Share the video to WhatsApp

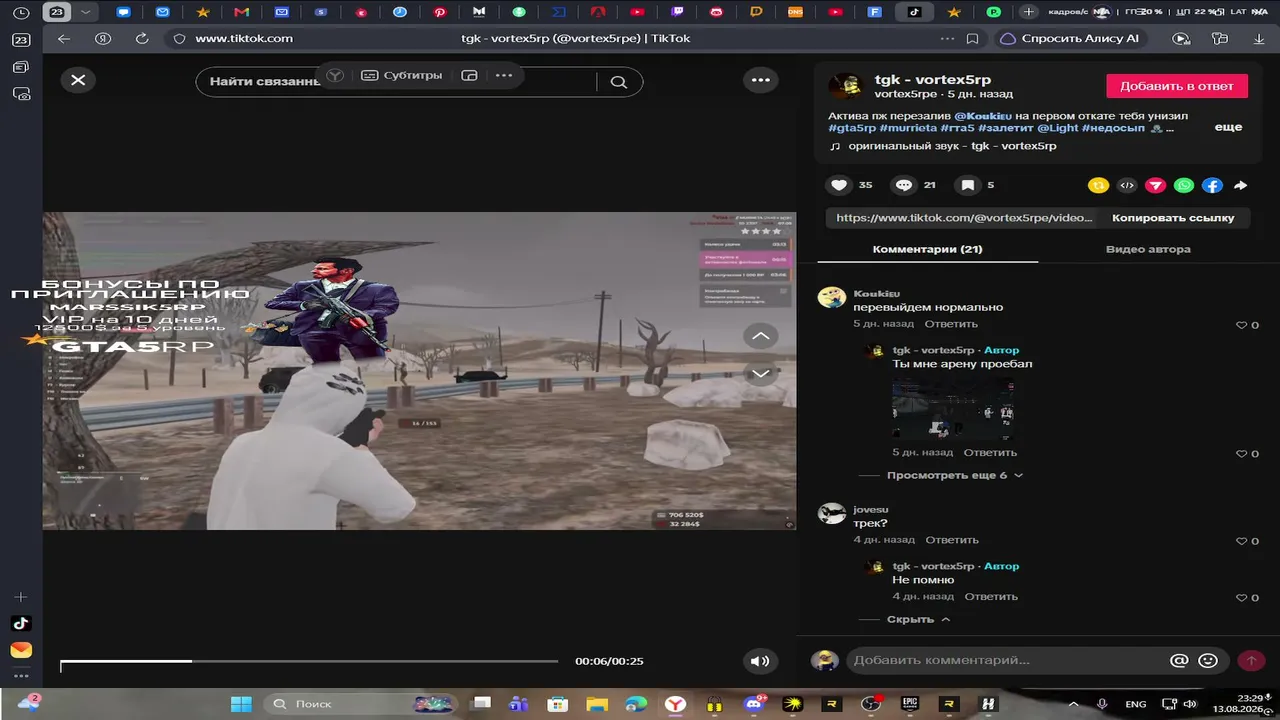(1184, 185)
